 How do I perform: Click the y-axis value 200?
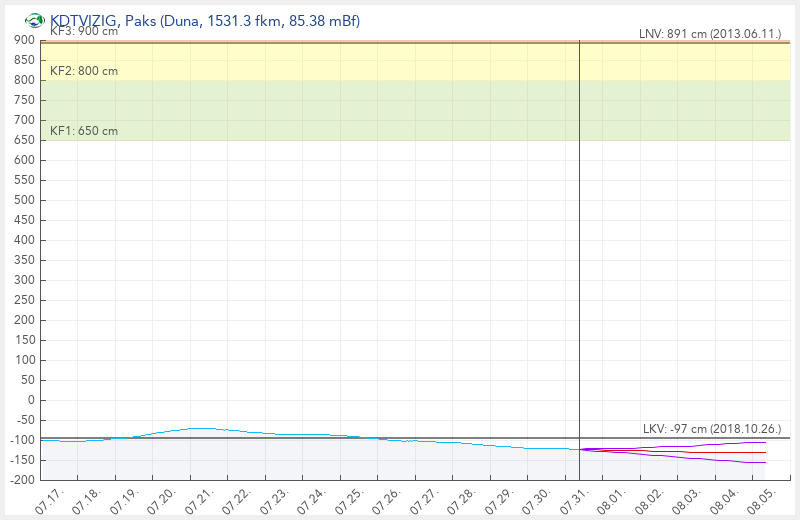[x=24, y=320]
